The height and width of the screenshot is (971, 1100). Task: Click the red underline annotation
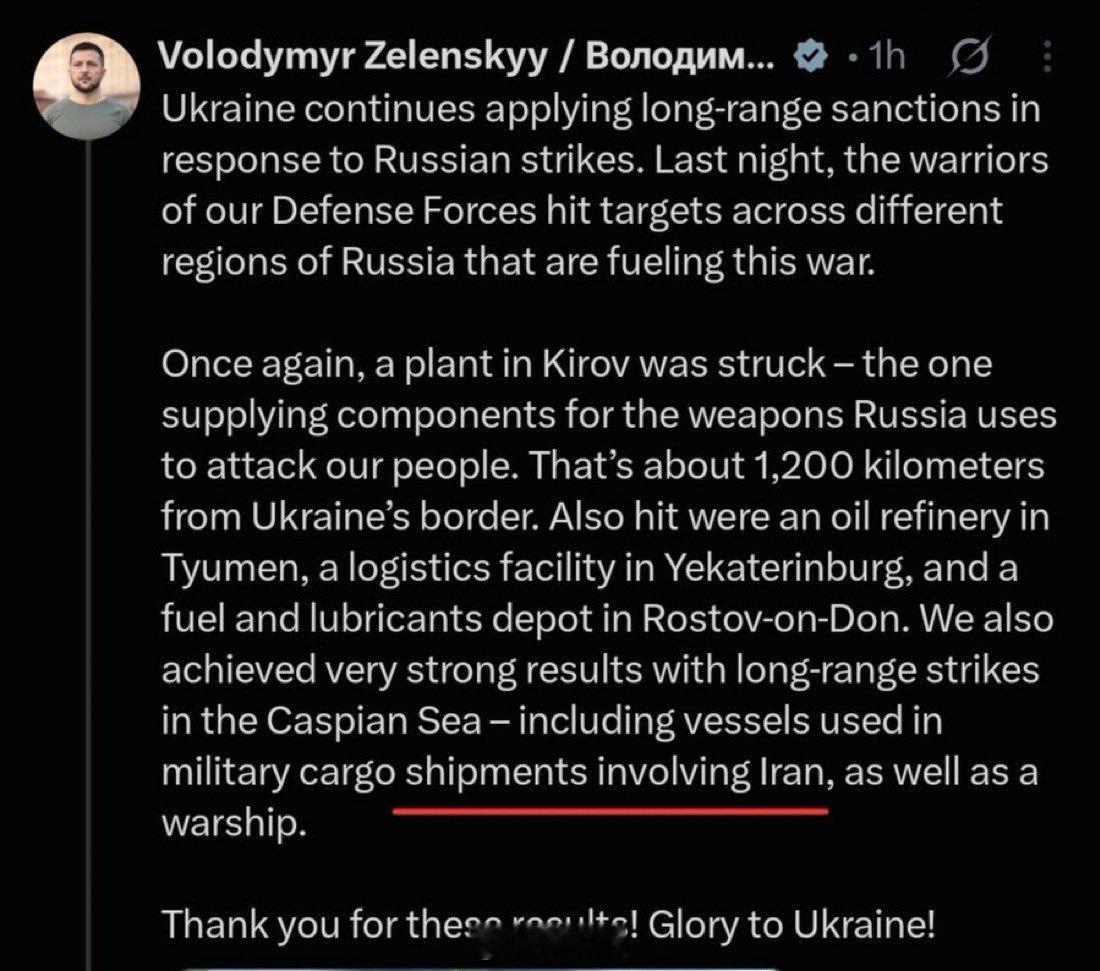coord(610,810)
